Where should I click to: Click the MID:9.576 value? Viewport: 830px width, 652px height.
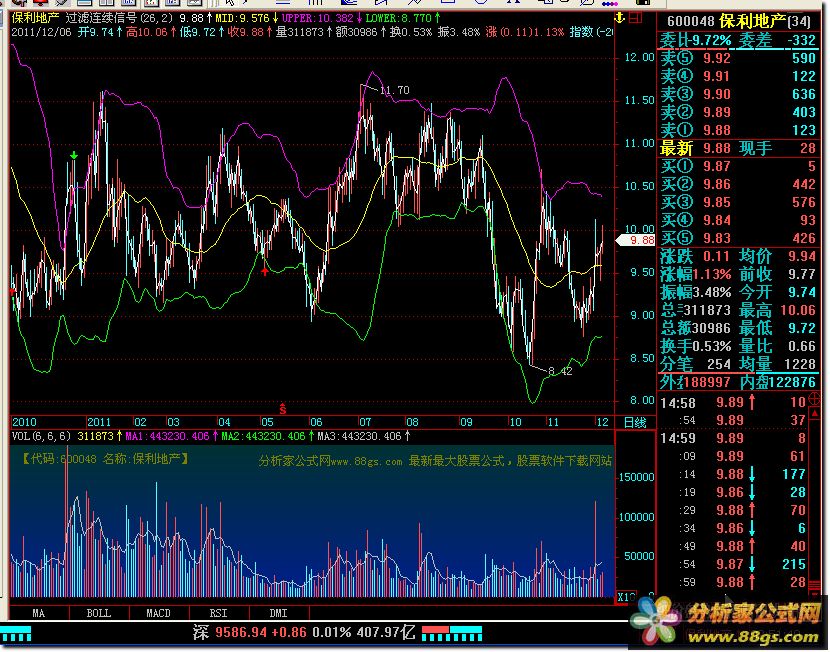point(243,18)
